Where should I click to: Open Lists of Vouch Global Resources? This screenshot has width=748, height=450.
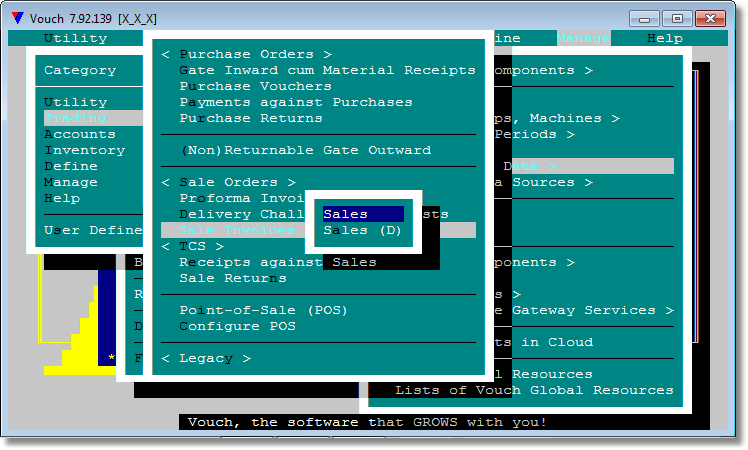[534, 390]
